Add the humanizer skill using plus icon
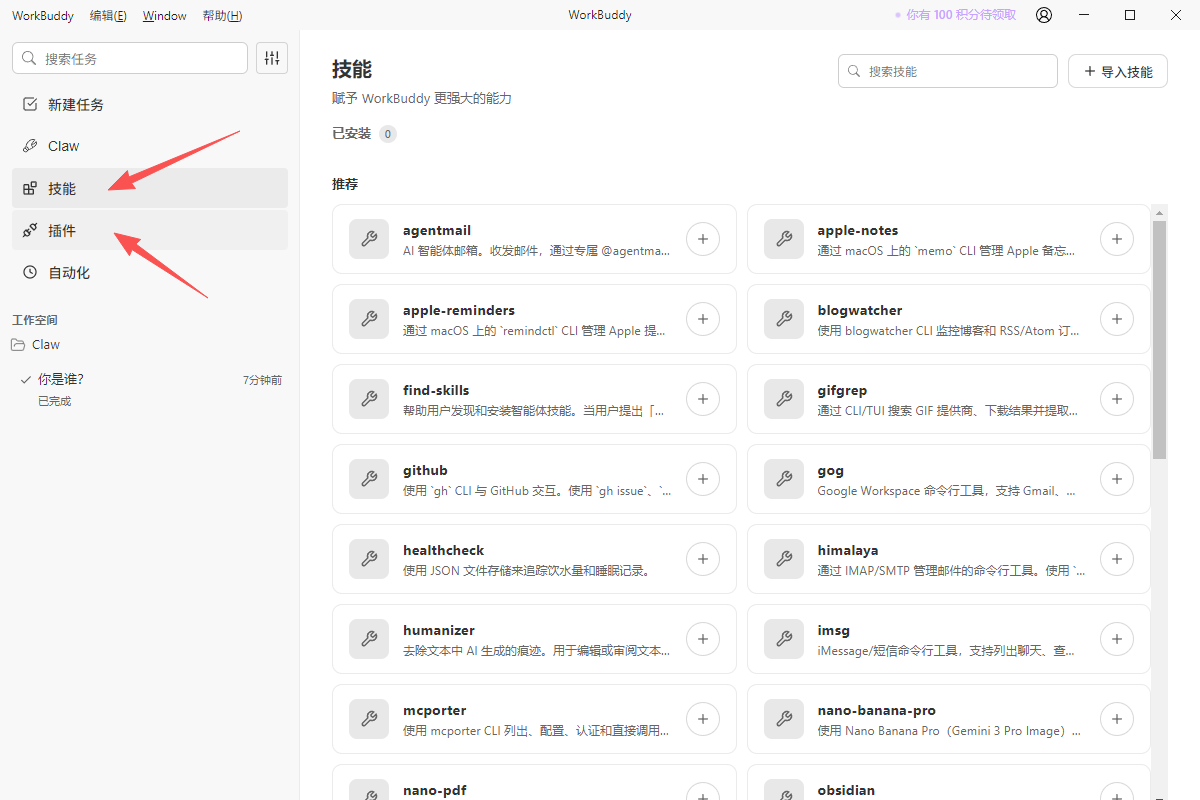The height and width of the screenshot is (800, 1200). (x=703, y=639)
